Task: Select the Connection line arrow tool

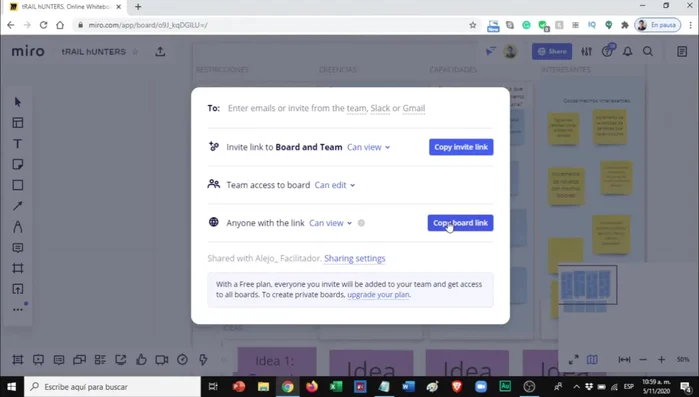Action: (x=18, y=206)
